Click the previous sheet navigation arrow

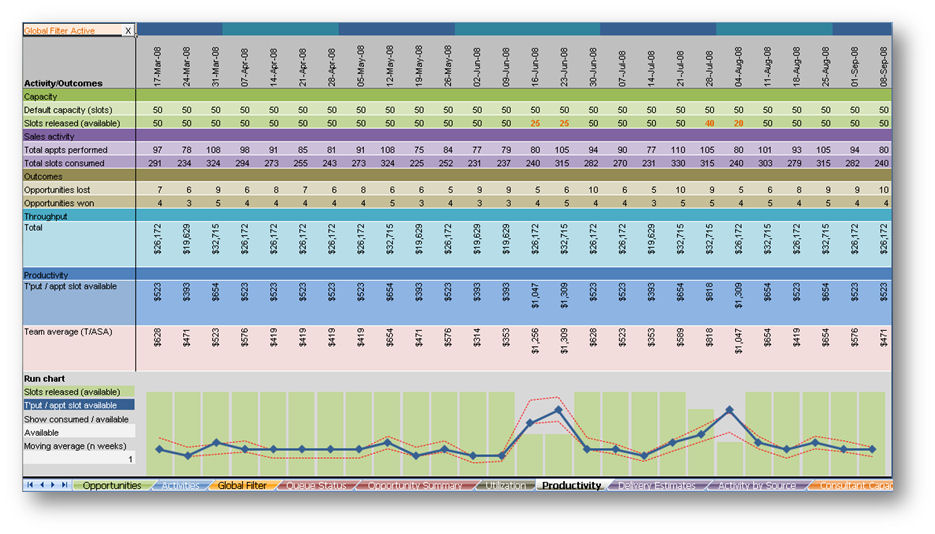[x=41, y=485]
